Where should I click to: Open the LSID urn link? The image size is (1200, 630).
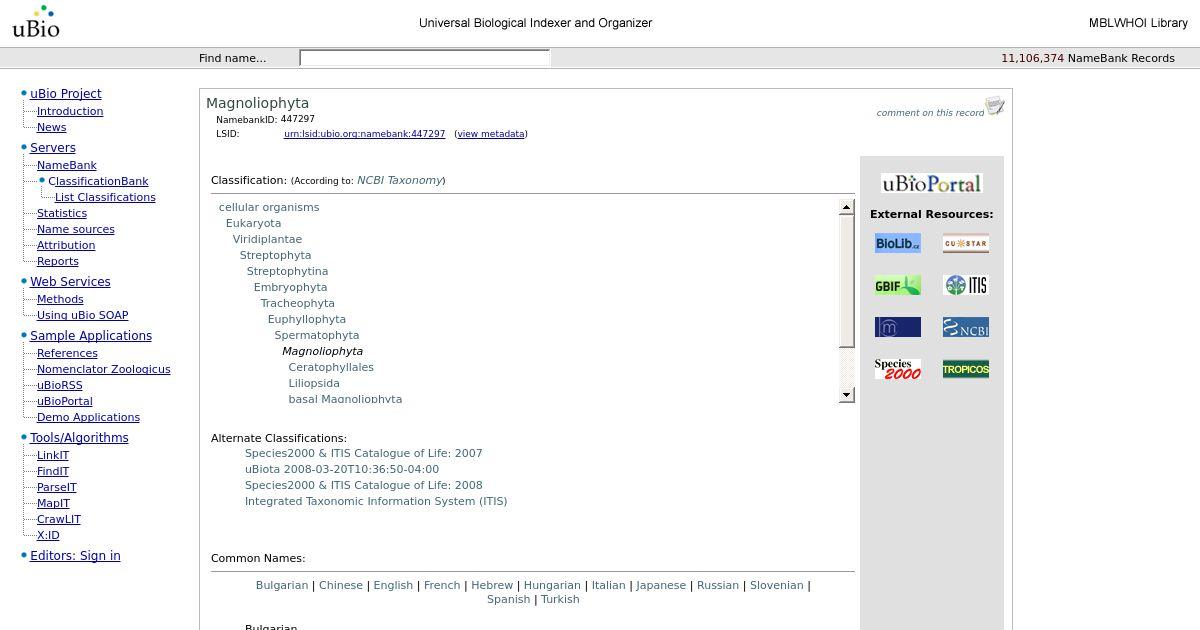[x=364, y=134]
